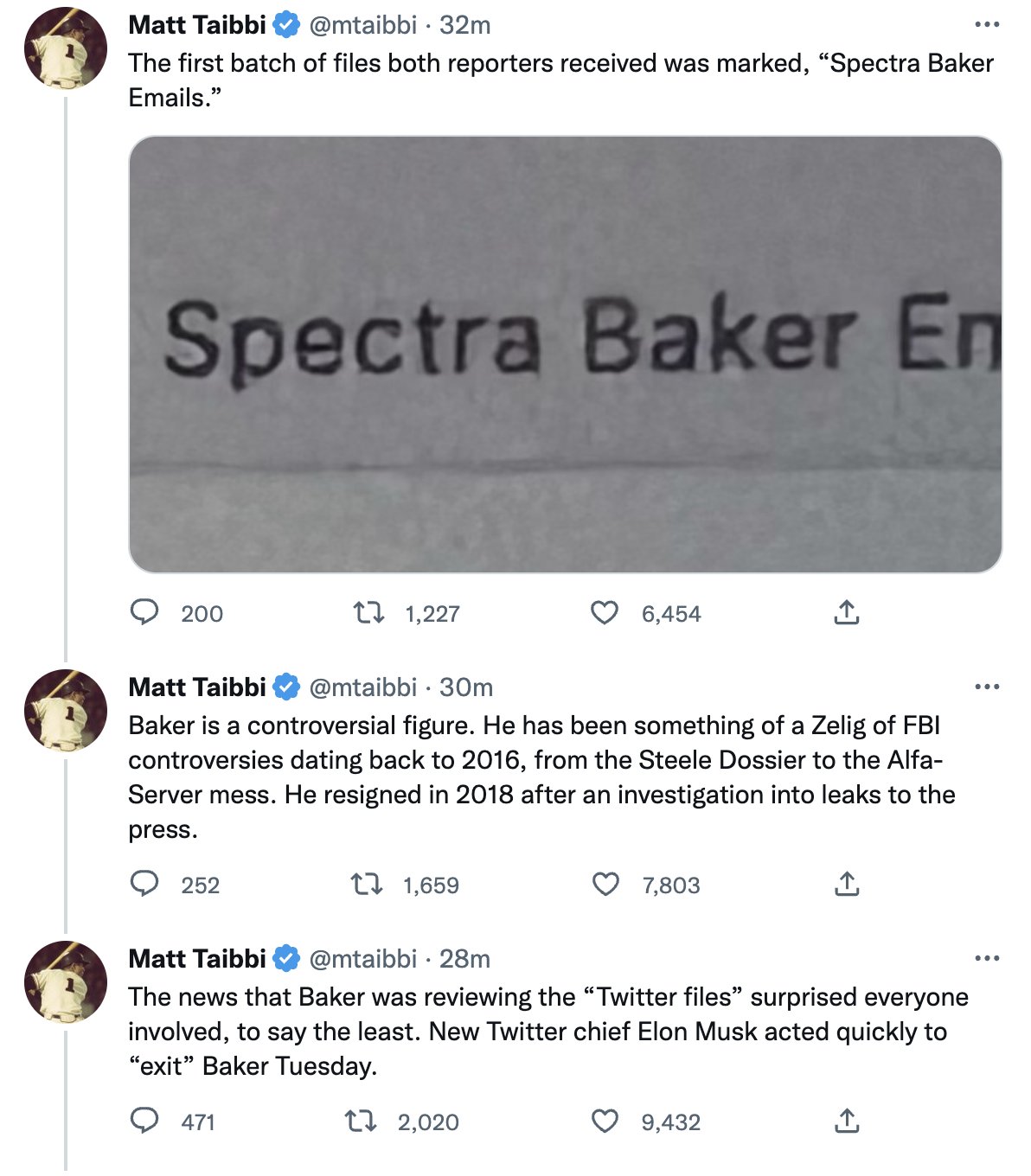This screenshot has height=1176, width=1031.
Task: Open the Spectra Baker image attachment
Action: (566, 355)
